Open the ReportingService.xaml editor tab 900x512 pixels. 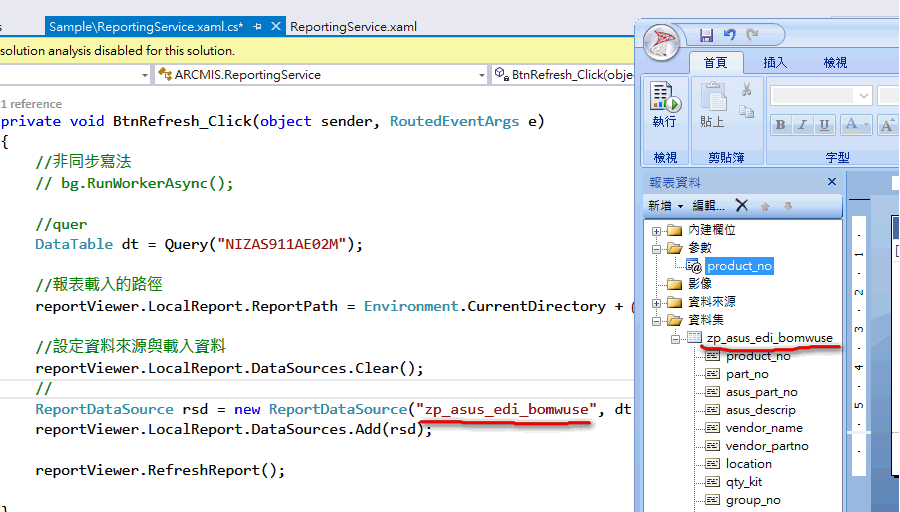click(353, 27)
